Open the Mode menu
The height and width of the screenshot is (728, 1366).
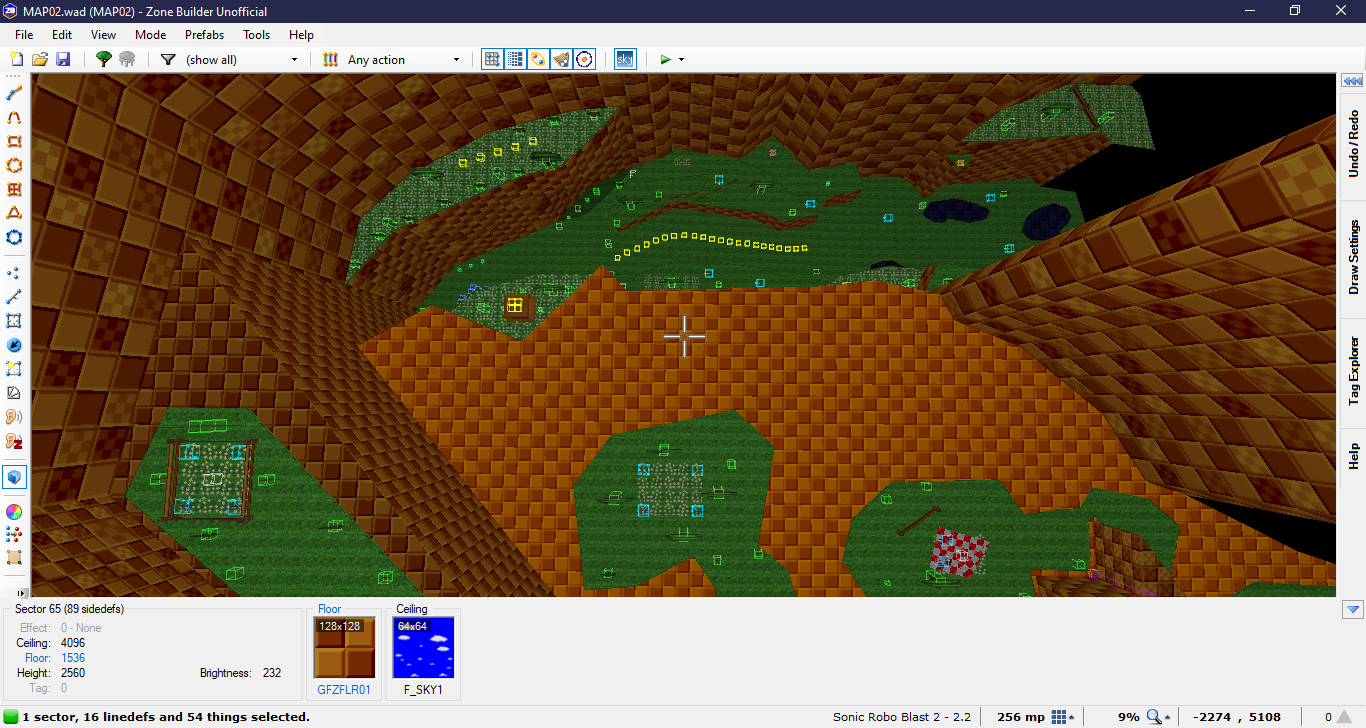tap(151, 34)
